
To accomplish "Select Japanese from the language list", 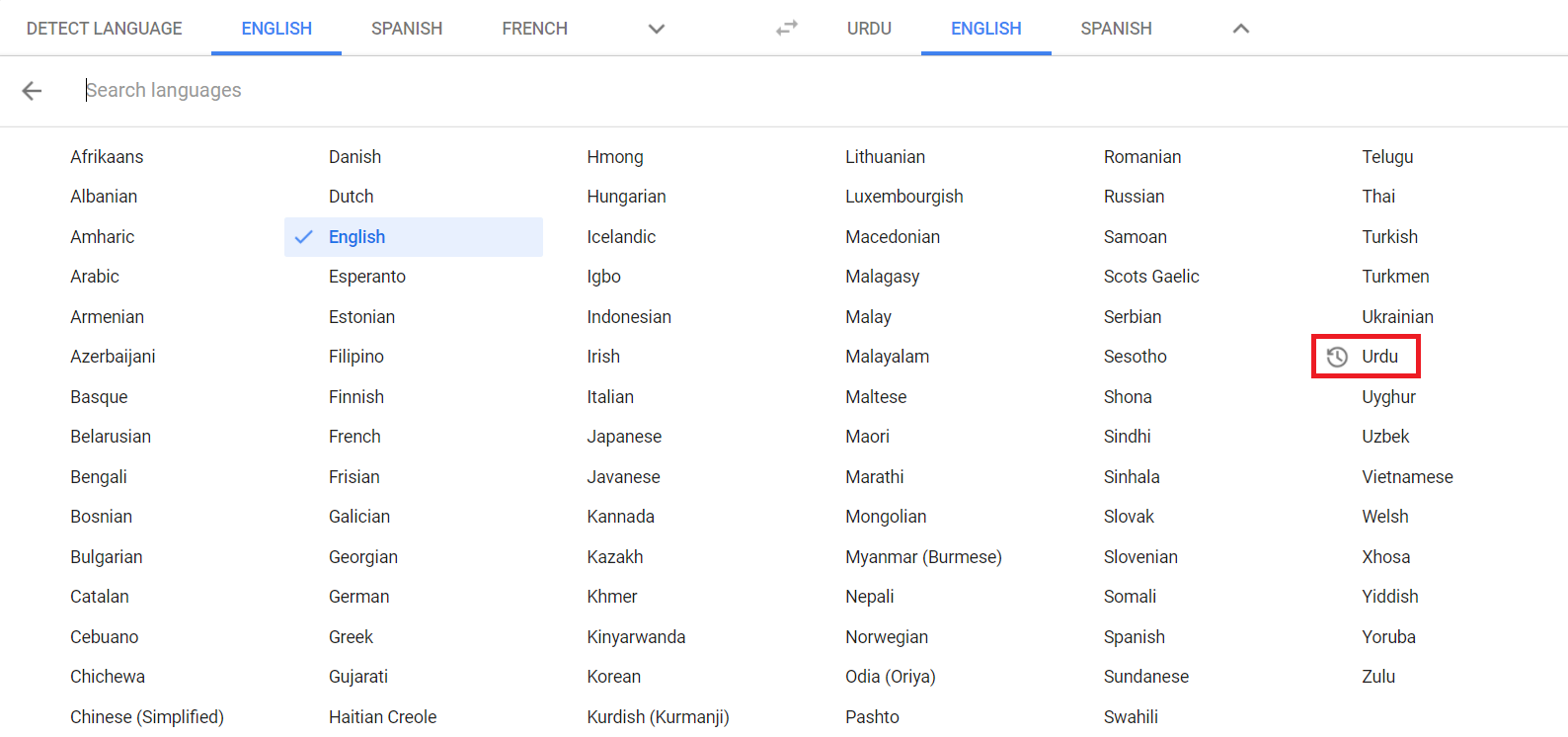I will pos(624,437).
